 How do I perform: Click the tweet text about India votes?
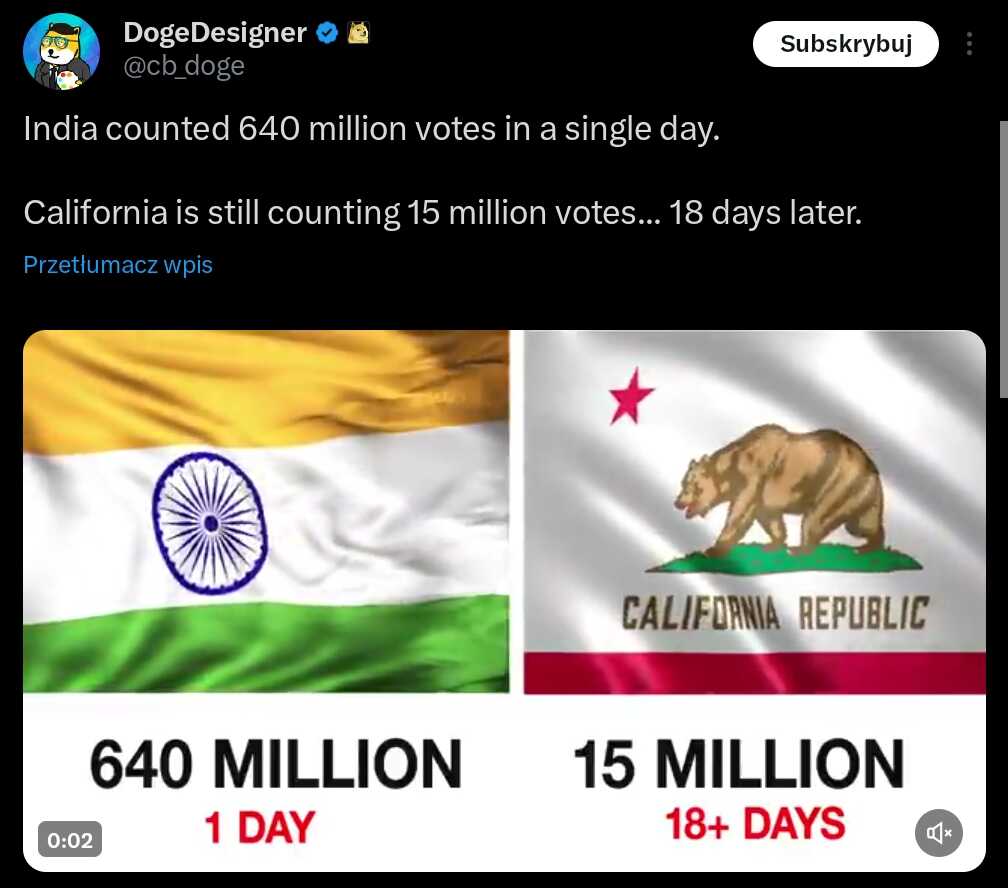(x=372, y=128)
